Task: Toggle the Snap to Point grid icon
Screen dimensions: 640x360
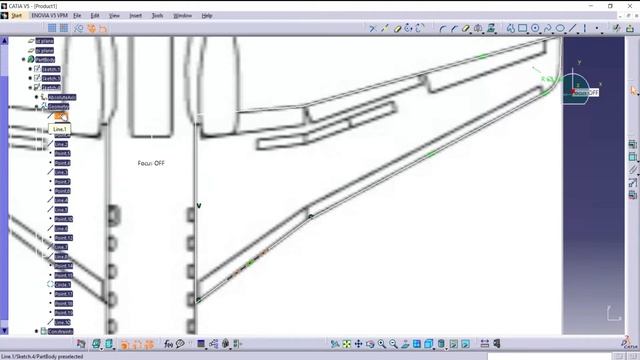Action: coord(64,28)
